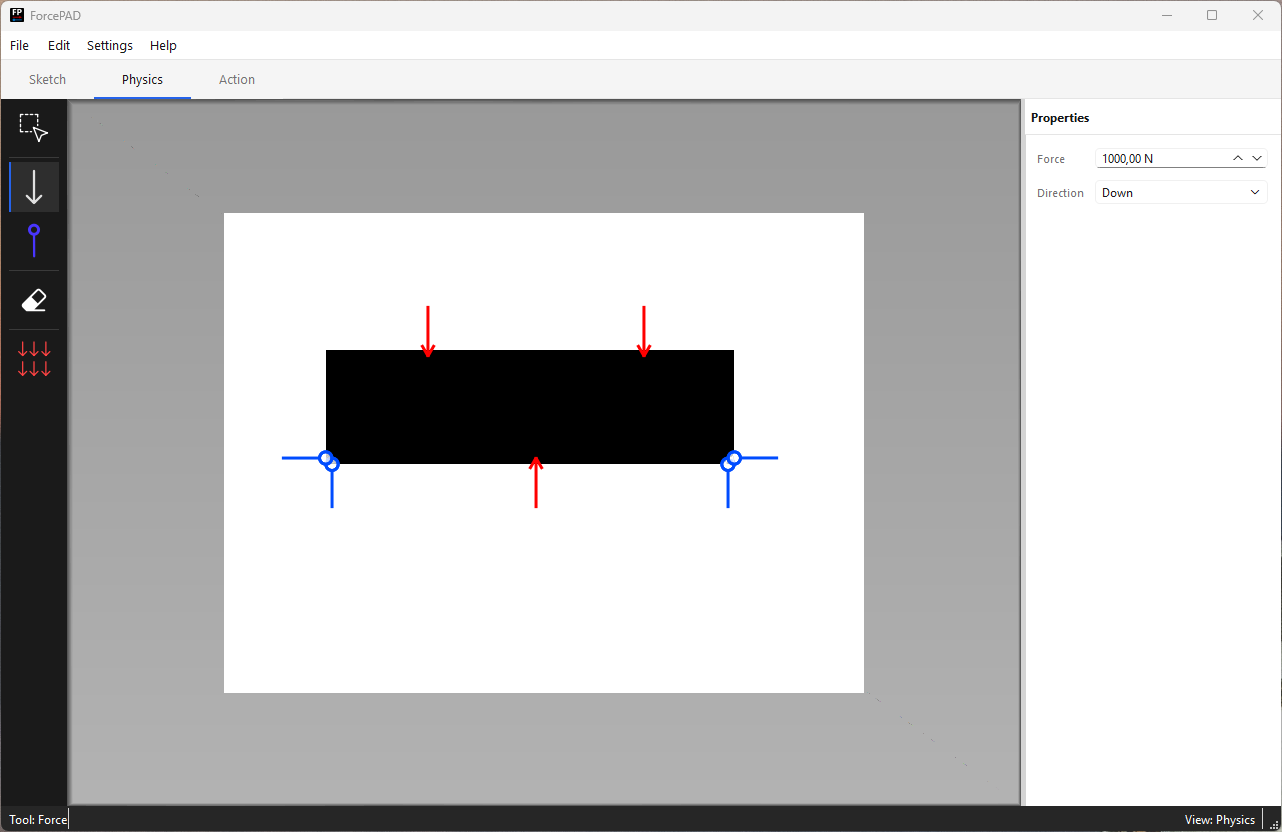The image size is (1282, 832).
Task: Click the upward red force arrow
Action: [536, 482]
